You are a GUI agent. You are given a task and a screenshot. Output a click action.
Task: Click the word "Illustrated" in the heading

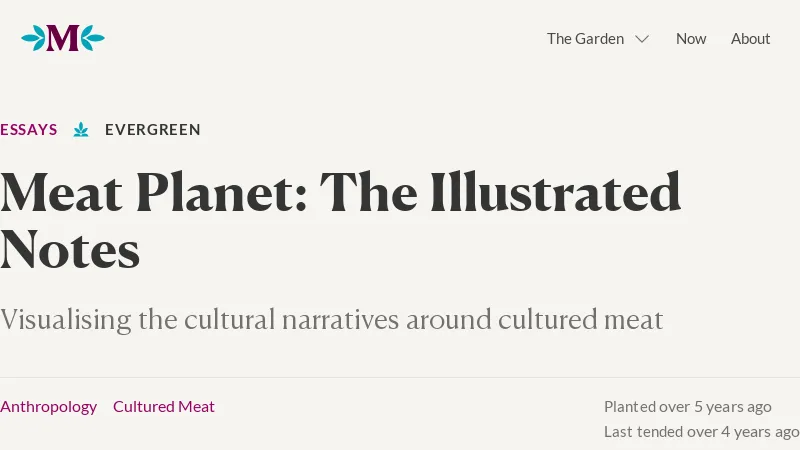pyautogui.click(x=556, y=194)
